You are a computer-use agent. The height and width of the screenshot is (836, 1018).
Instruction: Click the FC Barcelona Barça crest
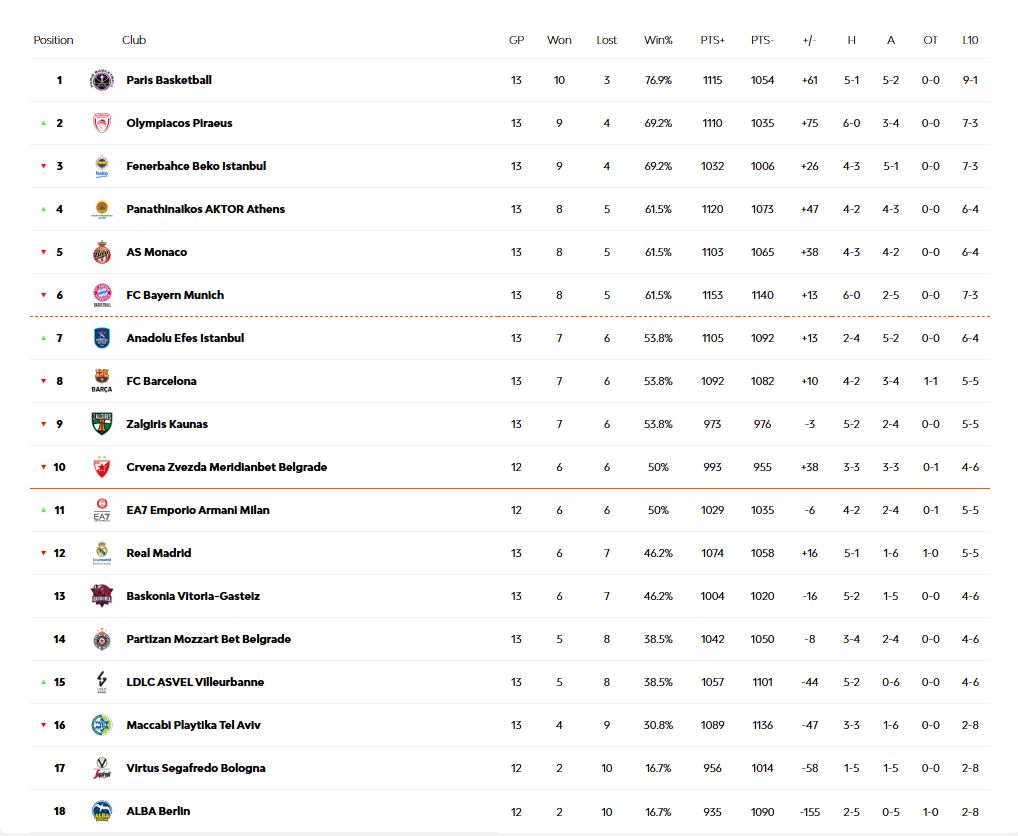pyautogui.click(x=102, y=381)
